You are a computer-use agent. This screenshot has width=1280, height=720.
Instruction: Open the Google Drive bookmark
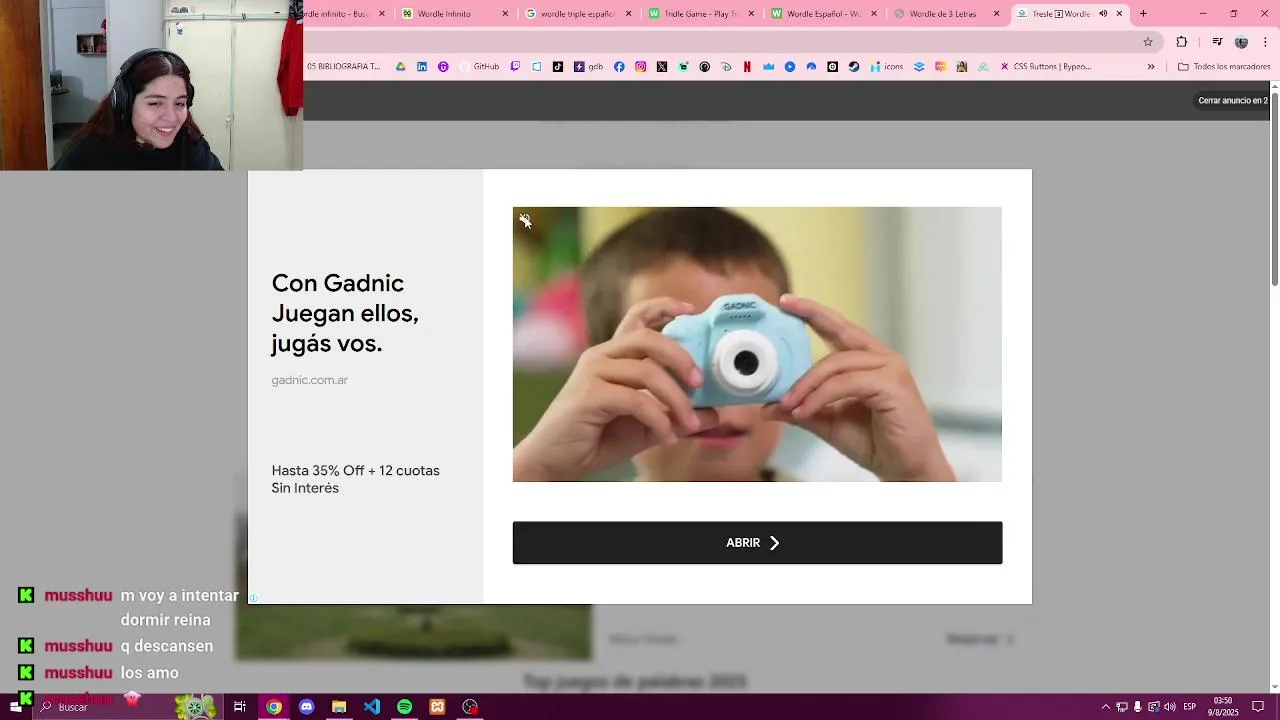(401, 67)
